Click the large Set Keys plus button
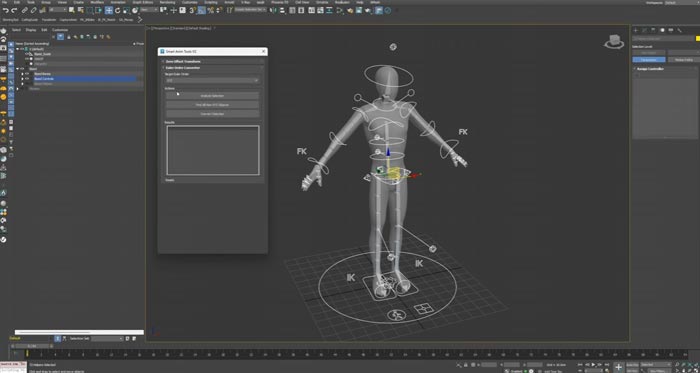 pyautogui.click(x=618, y=367)
